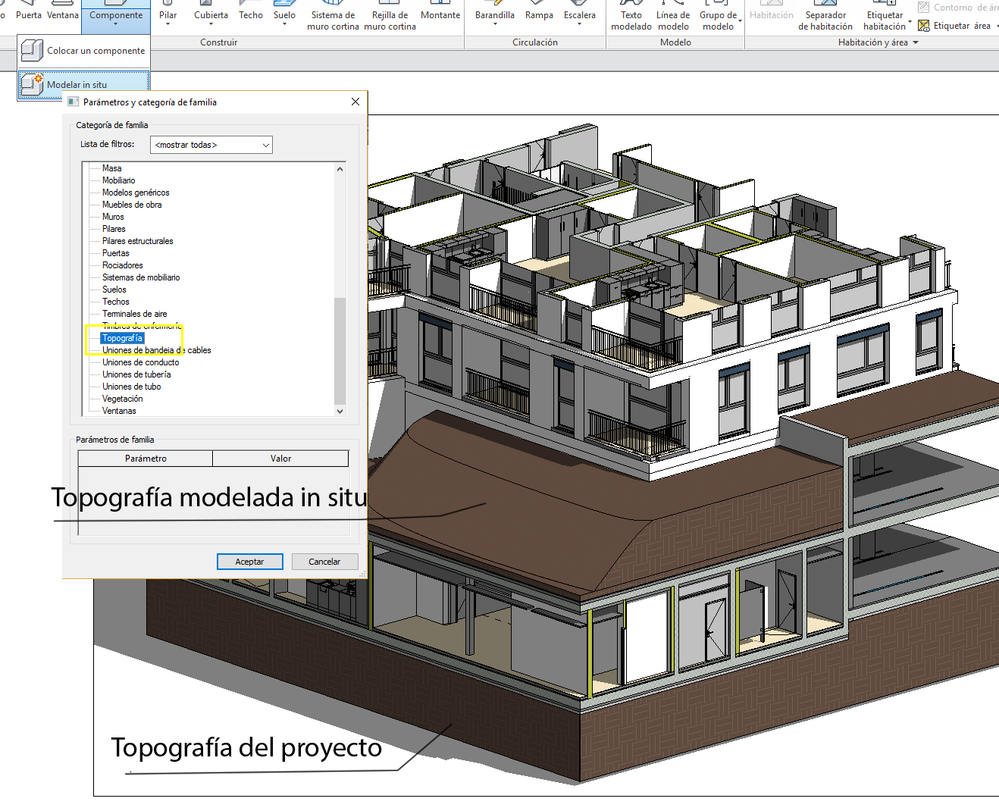Close the Parámetros y categoría de familia dialog

(356, 102)
